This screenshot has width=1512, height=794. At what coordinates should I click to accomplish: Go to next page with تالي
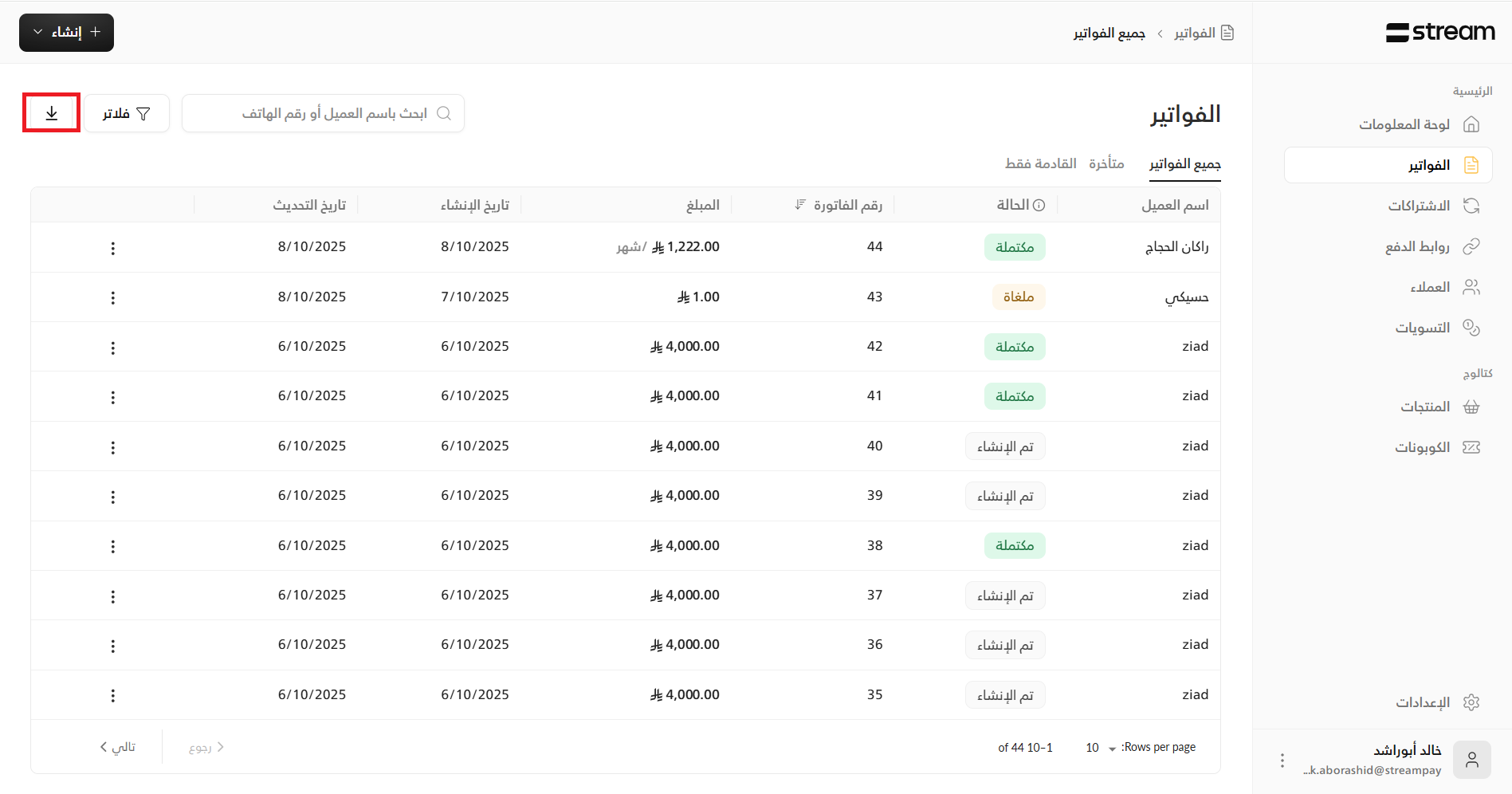coord(118,747)
